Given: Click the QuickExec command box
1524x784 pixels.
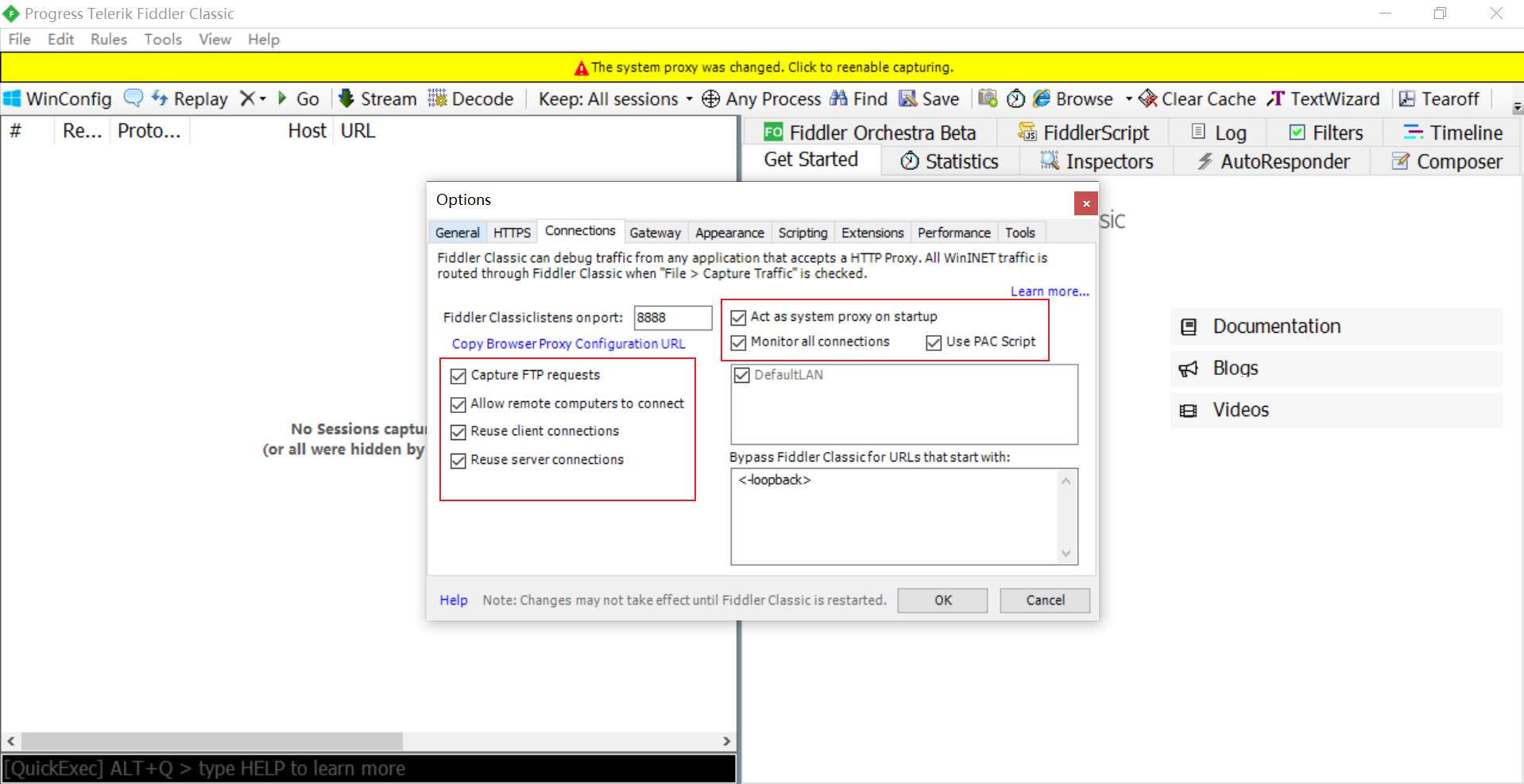Looking at the screenshot, I should coord(369,769).
